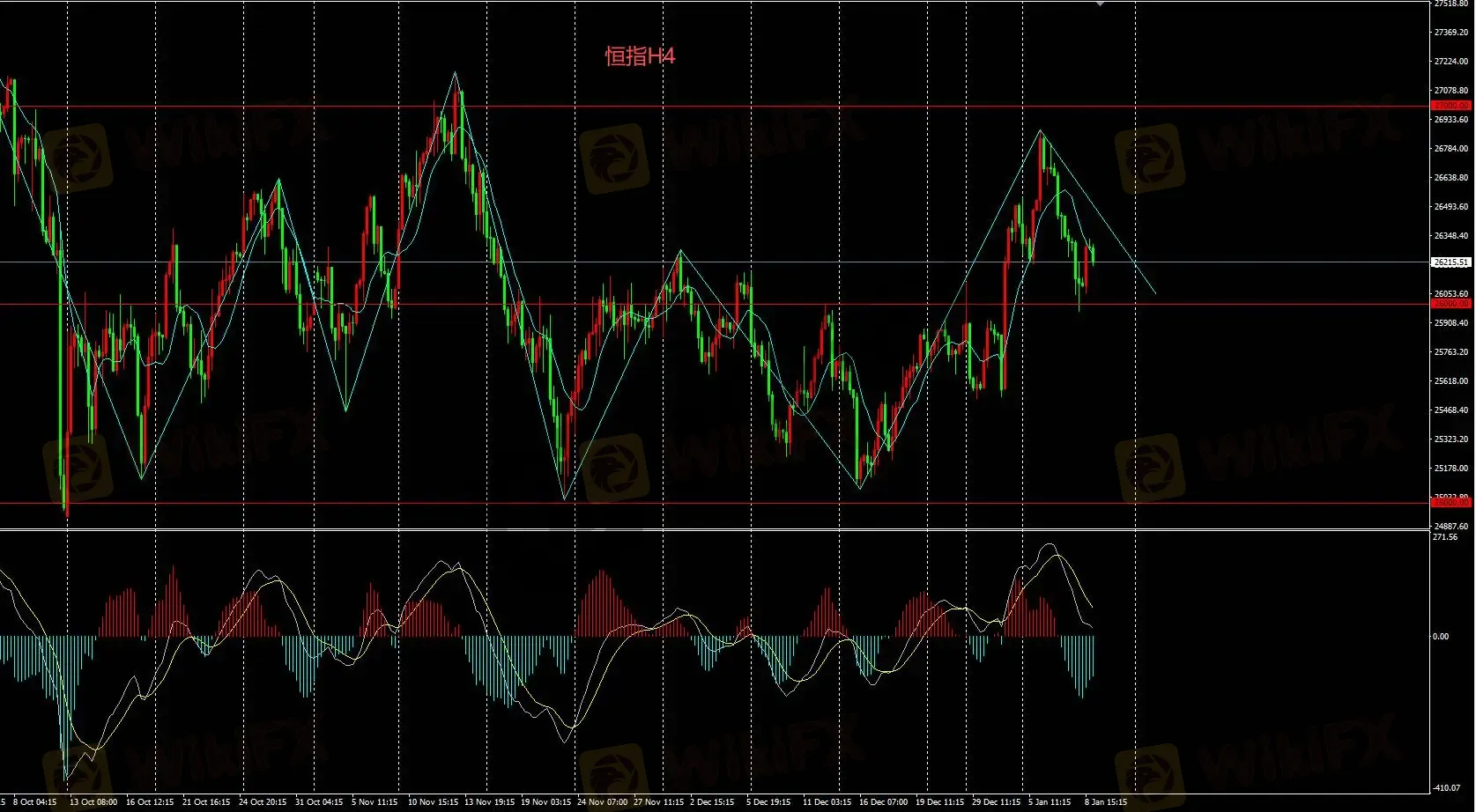Image resolution: width=1476 pixels, height=812 pixels.
Task: Click price axis label 27224.00
Action: (x=1451, y=62)
